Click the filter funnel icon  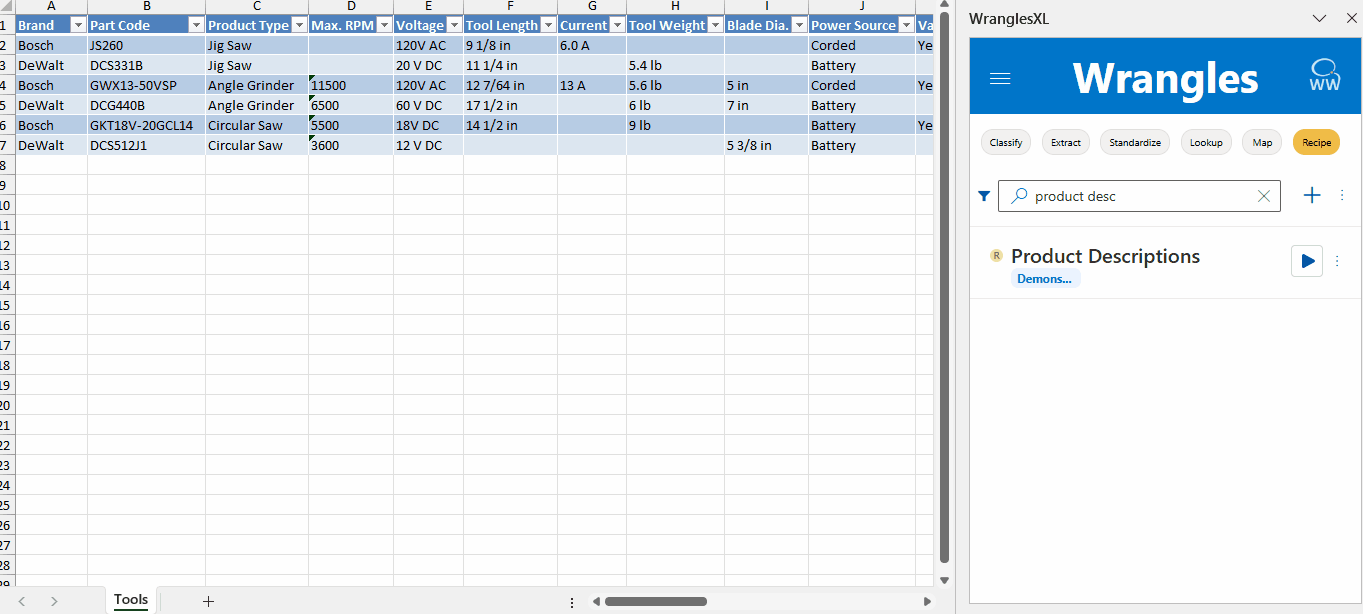click(984, 196)
